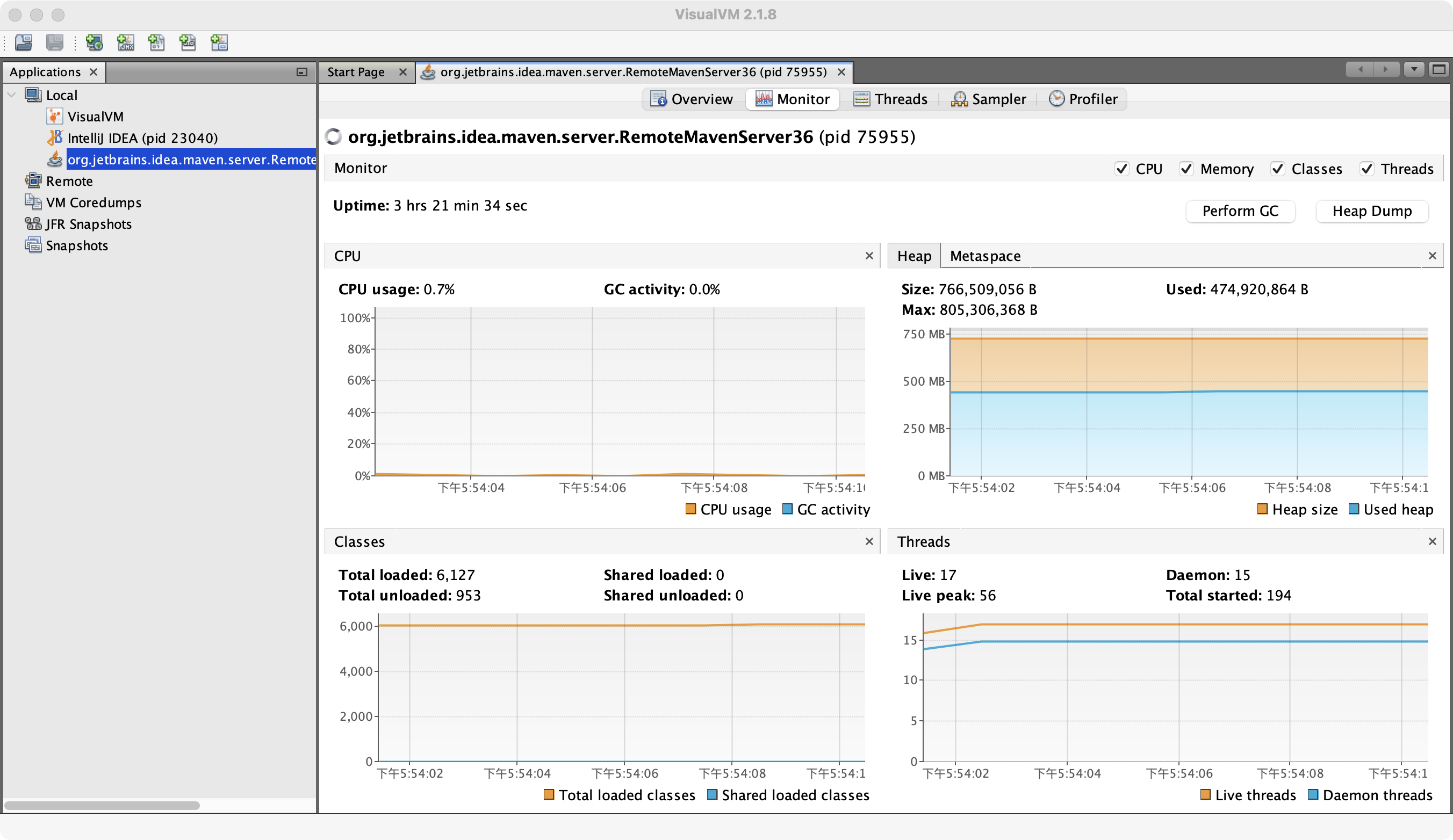Click the Add VM Coredump icon
Image resolution: width=1453 pixels, height=840 pixels.
156,42
